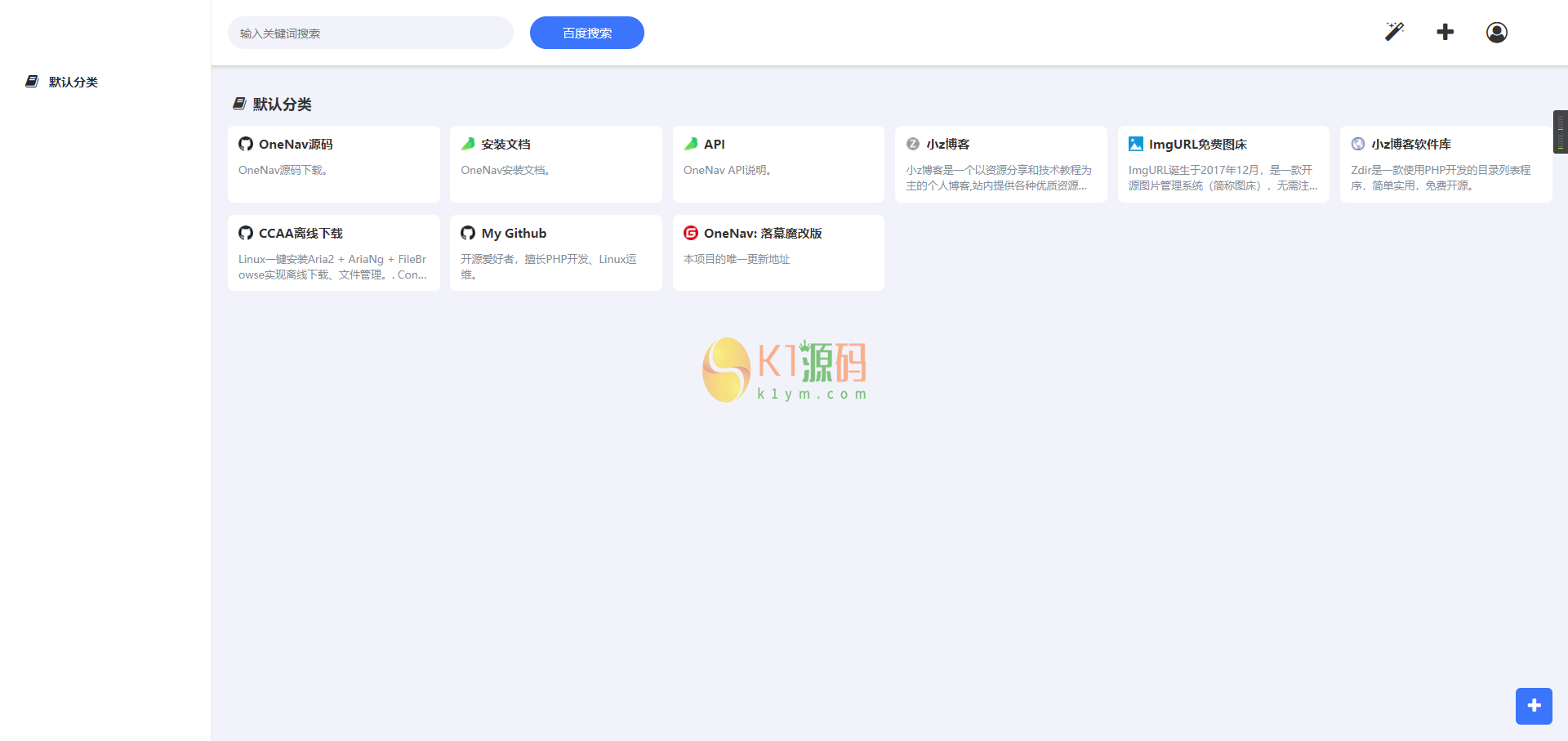Image resolution: width=1568 pixels, height=741 pixels.
Task: Open the 小z博客 link title
Action: click(x=948, y=144)
